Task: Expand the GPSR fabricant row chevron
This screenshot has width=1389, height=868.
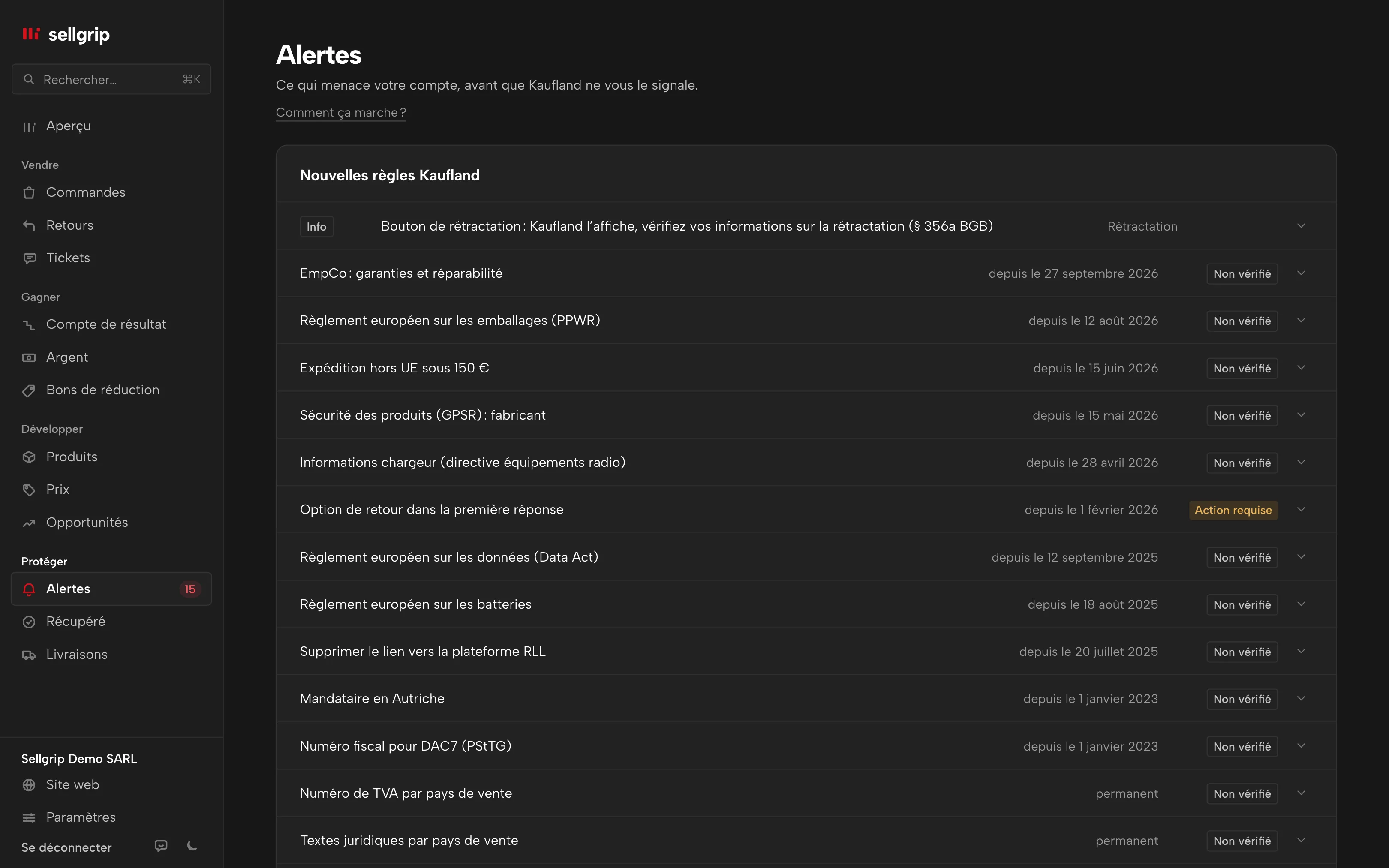Action: coord(1301,414)
